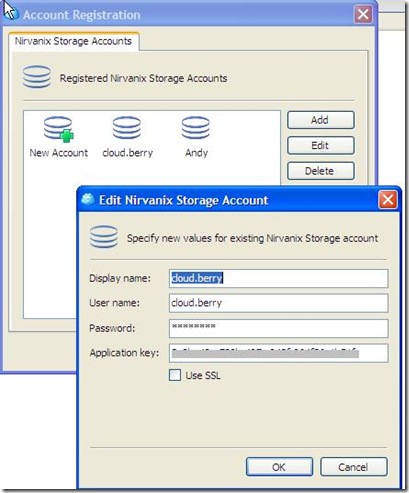
Task: Confirm changes with the OK button
Action: point(279,467)
